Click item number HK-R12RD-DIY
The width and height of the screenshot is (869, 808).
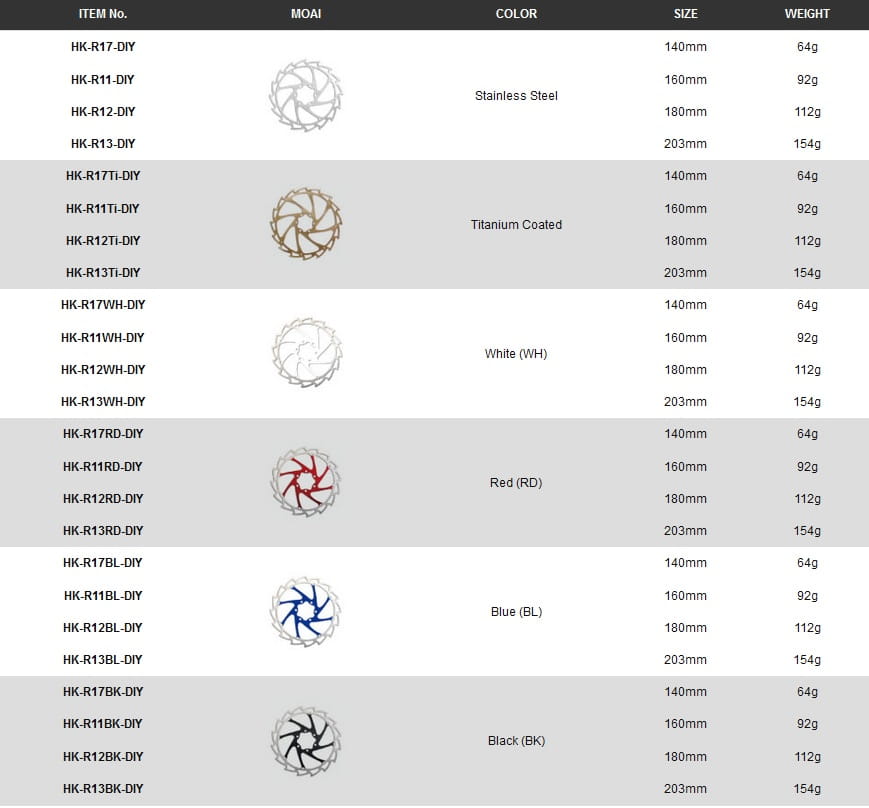pos(103,499)
